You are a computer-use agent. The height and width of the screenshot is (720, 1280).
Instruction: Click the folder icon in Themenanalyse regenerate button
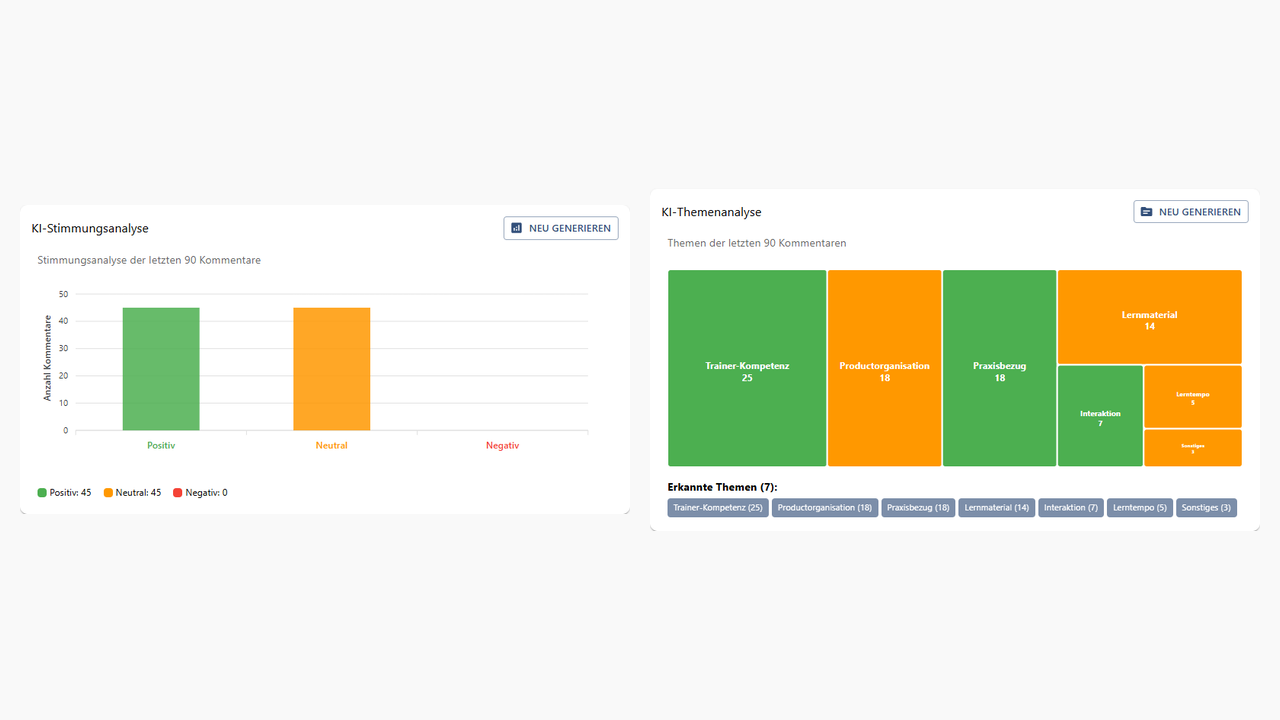pos(1146,212)
